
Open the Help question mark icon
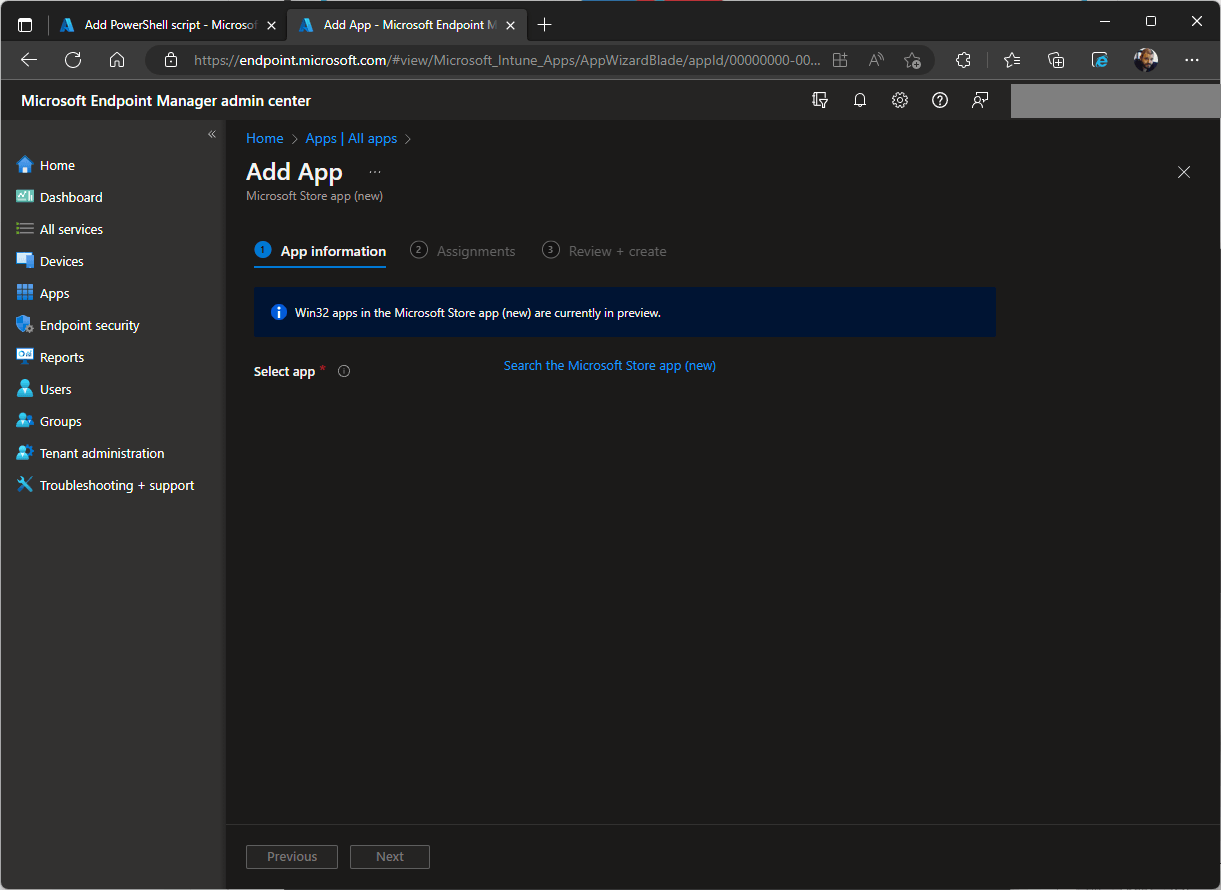pos(940,100)
